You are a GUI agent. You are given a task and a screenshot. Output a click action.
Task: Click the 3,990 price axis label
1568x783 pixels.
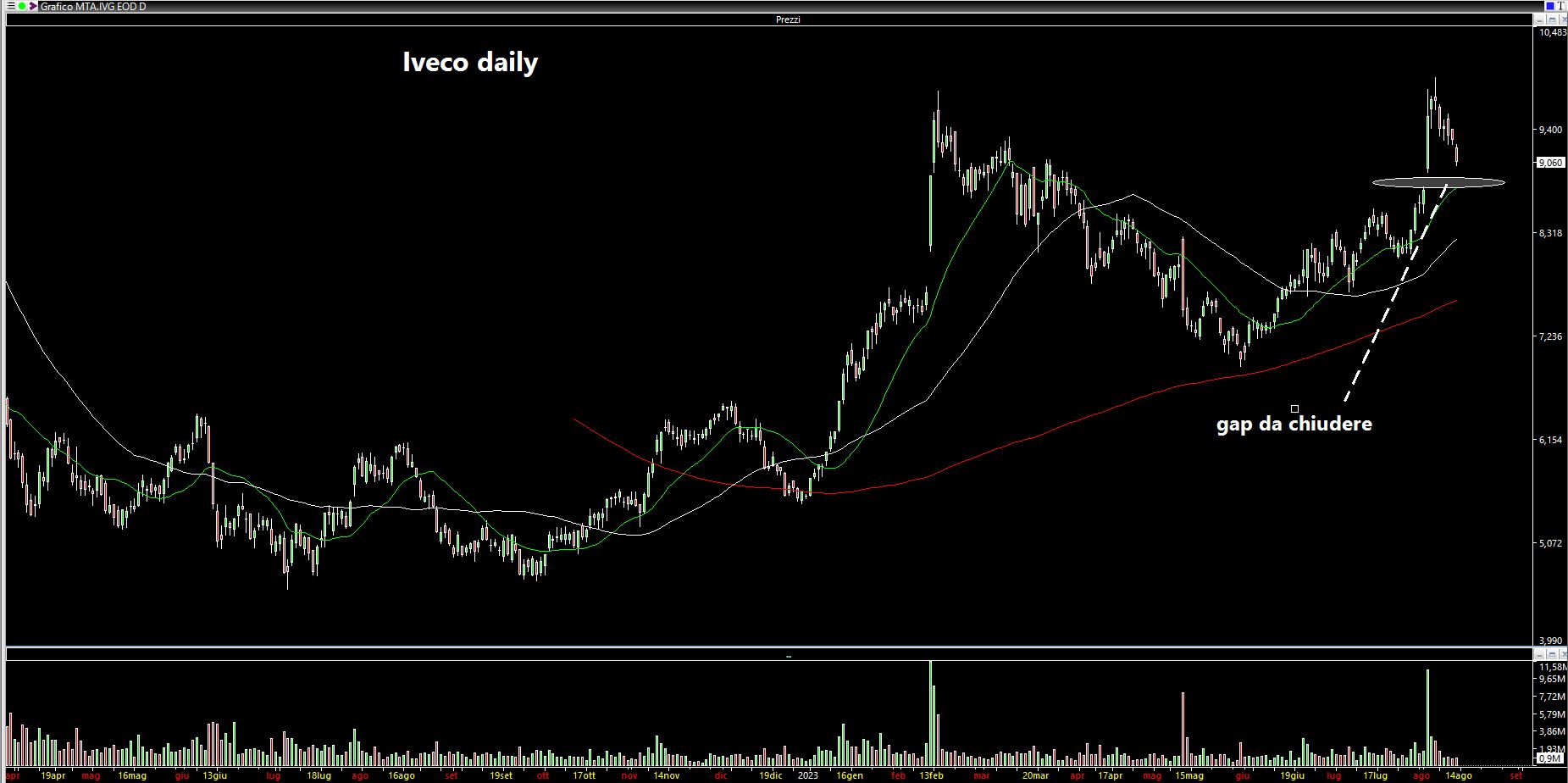click(1550, 641)
